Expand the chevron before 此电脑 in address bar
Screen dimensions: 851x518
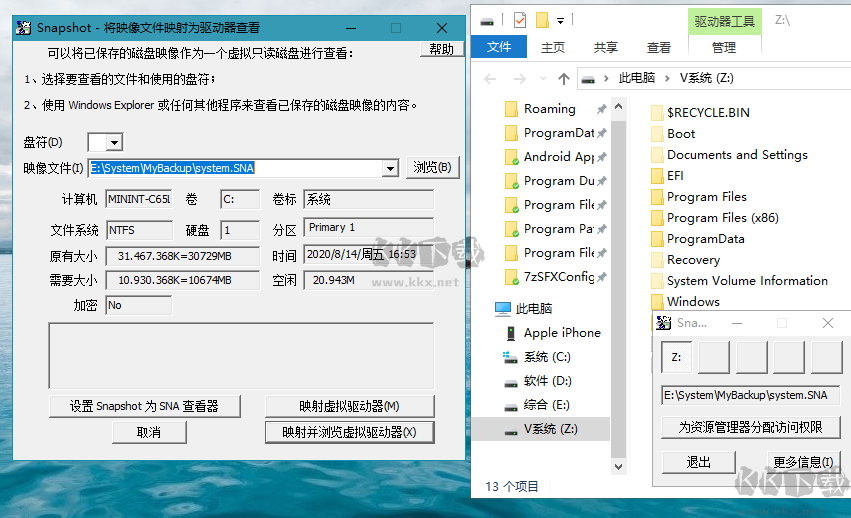[606, 79]
